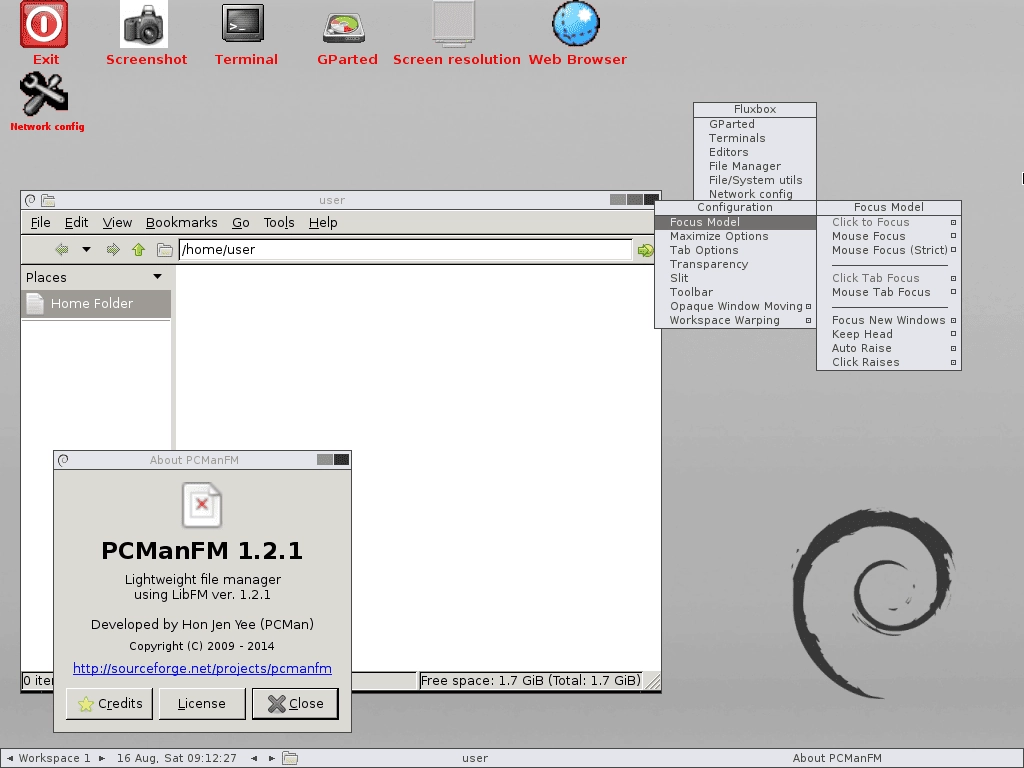The height and width of the screenshot is (768, 1024).
Task: Open the sourceforge pcmanfm project link
Action: [202, 668]
